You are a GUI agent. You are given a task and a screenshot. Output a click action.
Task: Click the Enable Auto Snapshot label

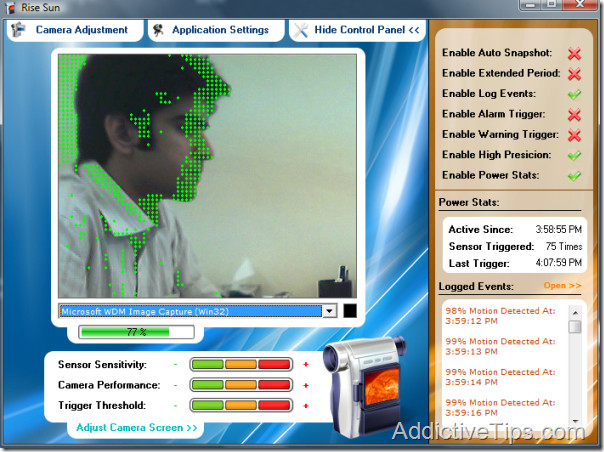[497, 53]
